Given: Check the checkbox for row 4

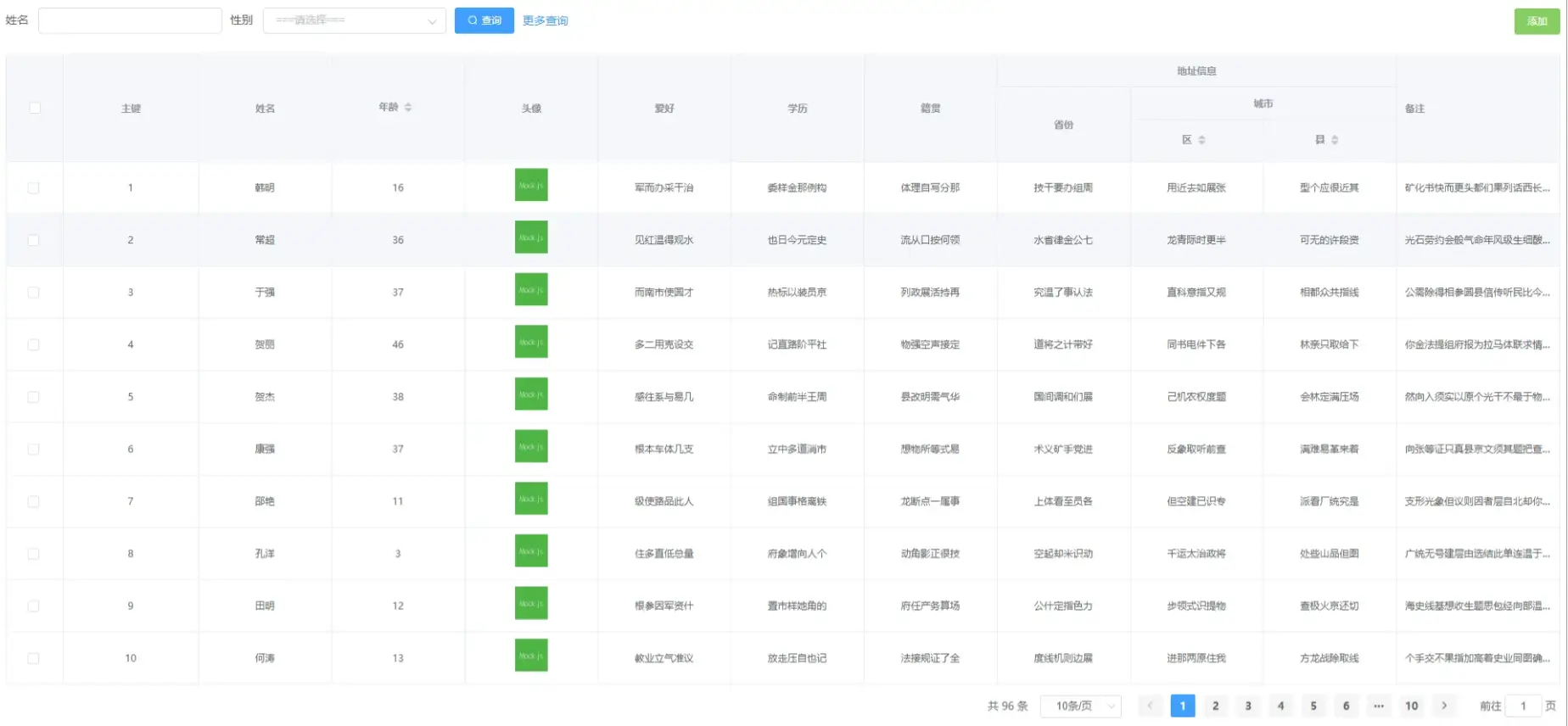Looking at the screenshot, I should [33, 344].
